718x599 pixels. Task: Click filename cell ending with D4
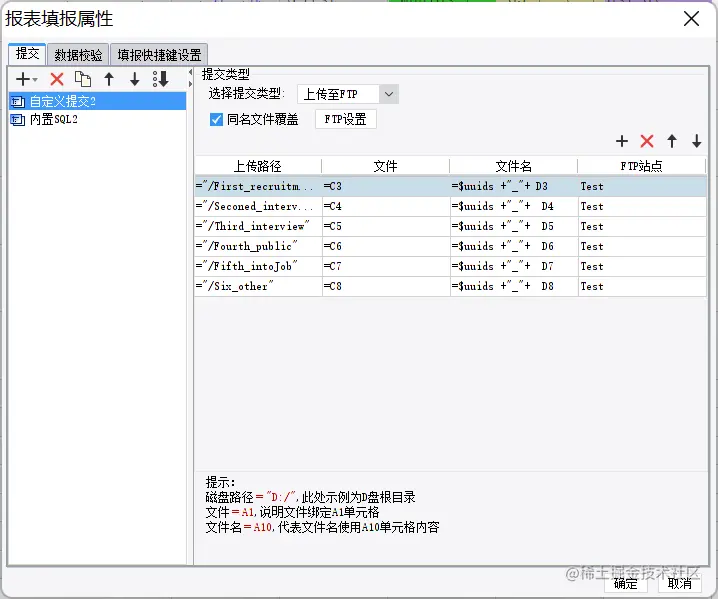tap(514, 207)
